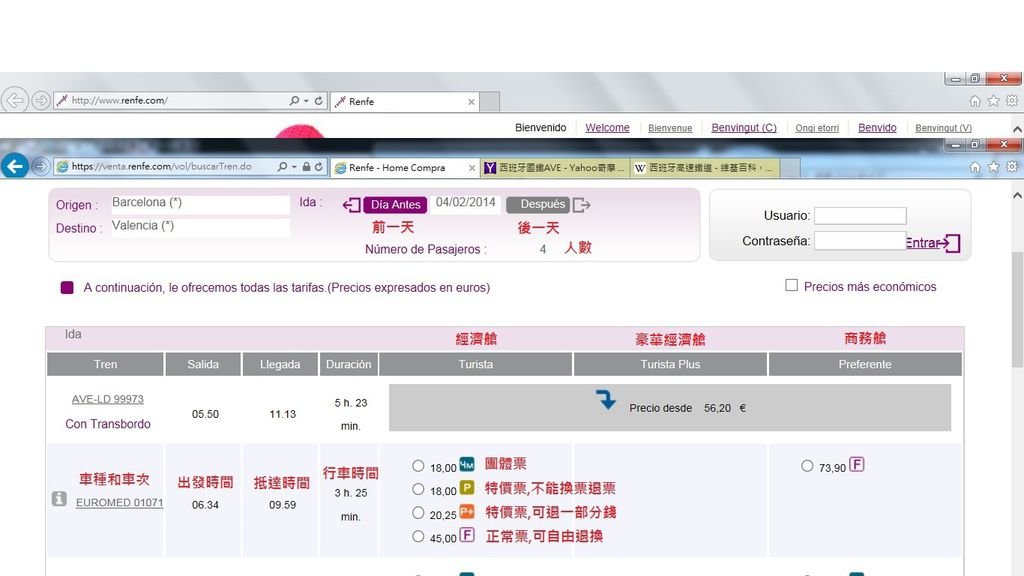This screenshot has height=576, width=1024.
Task: Open a new tab in the front browser window
Action: 790,168
